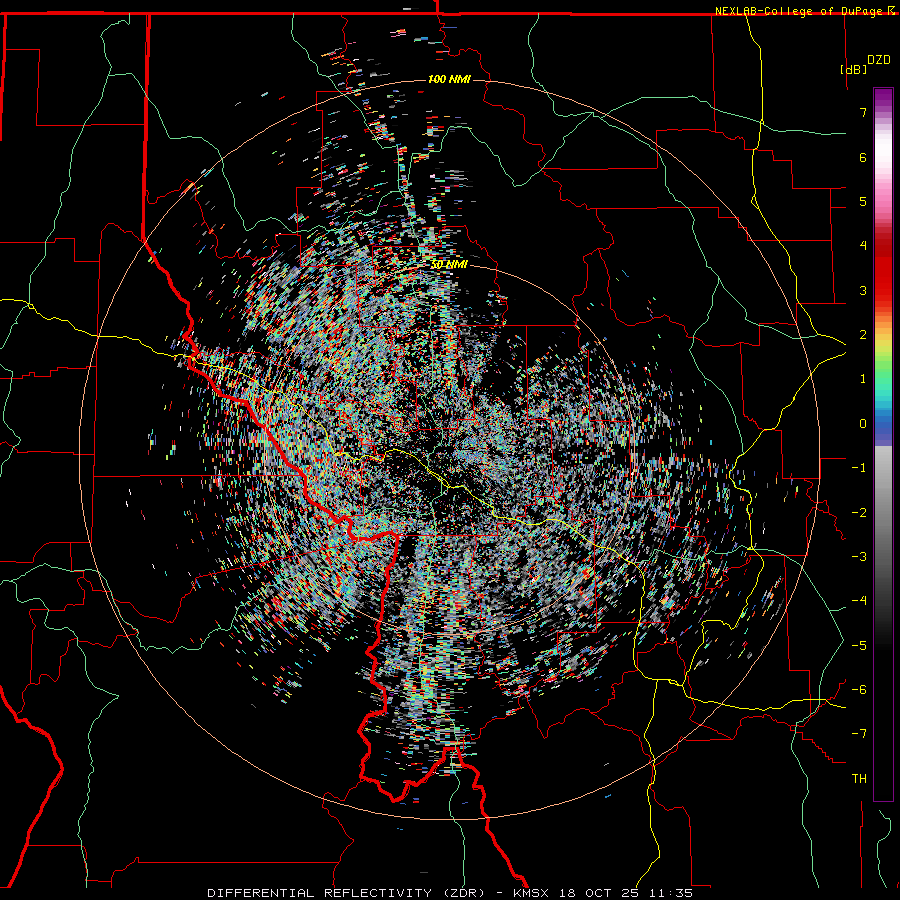Click the -6 value on the legend
Image resolution: width=900 pixels, height=900 pixels.
click(859, 690)
